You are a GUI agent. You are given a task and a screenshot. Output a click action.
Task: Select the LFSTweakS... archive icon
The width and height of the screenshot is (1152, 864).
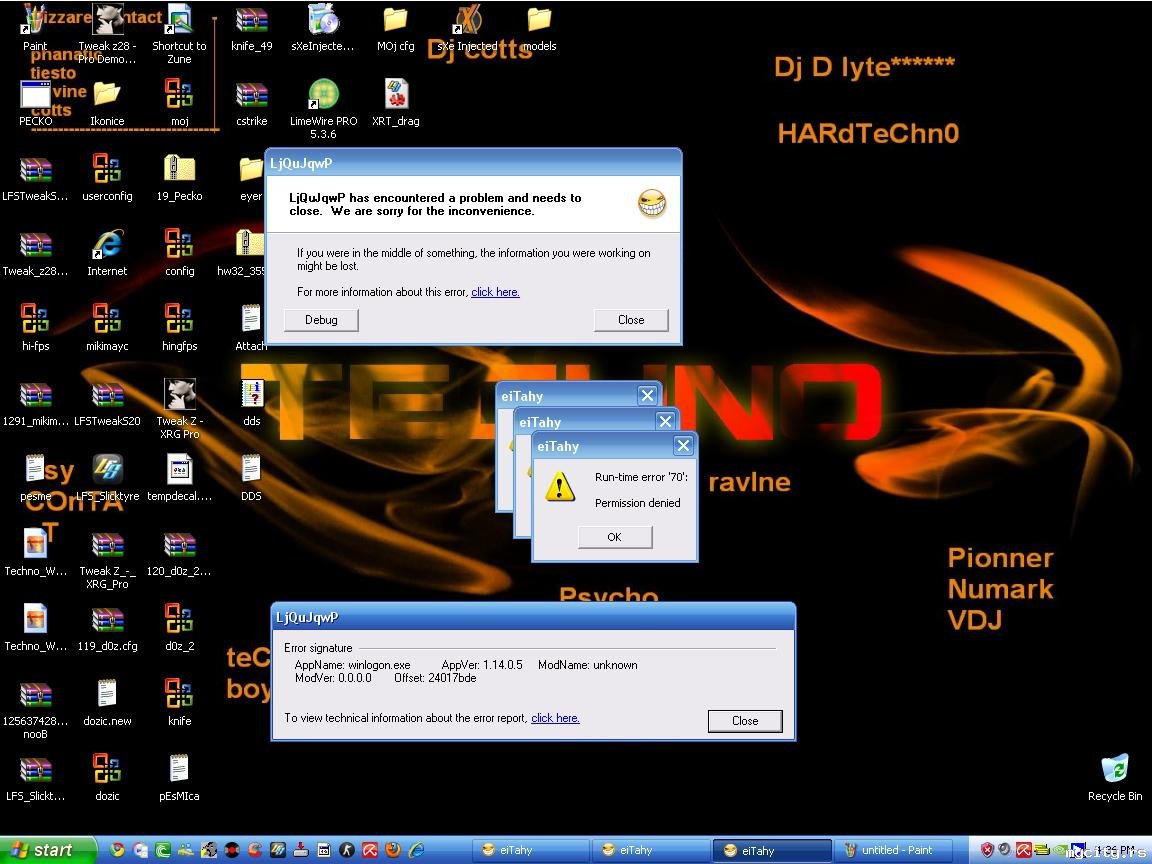(x=35, y=179)
